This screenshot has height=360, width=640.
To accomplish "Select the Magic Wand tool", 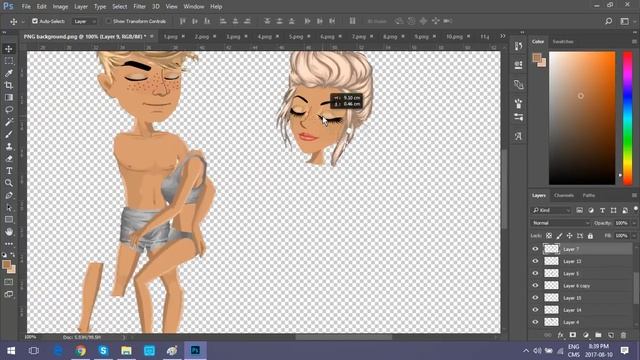I will (9, 122).
